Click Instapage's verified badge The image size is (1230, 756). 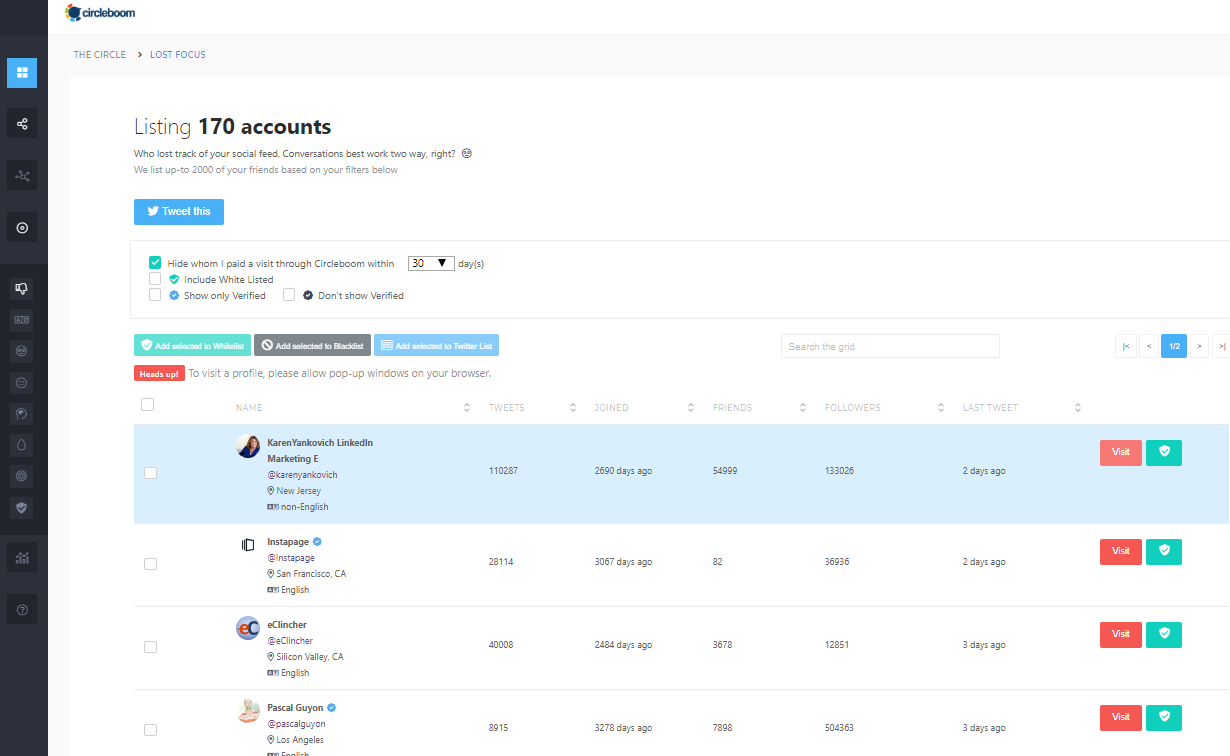point(317,542)
